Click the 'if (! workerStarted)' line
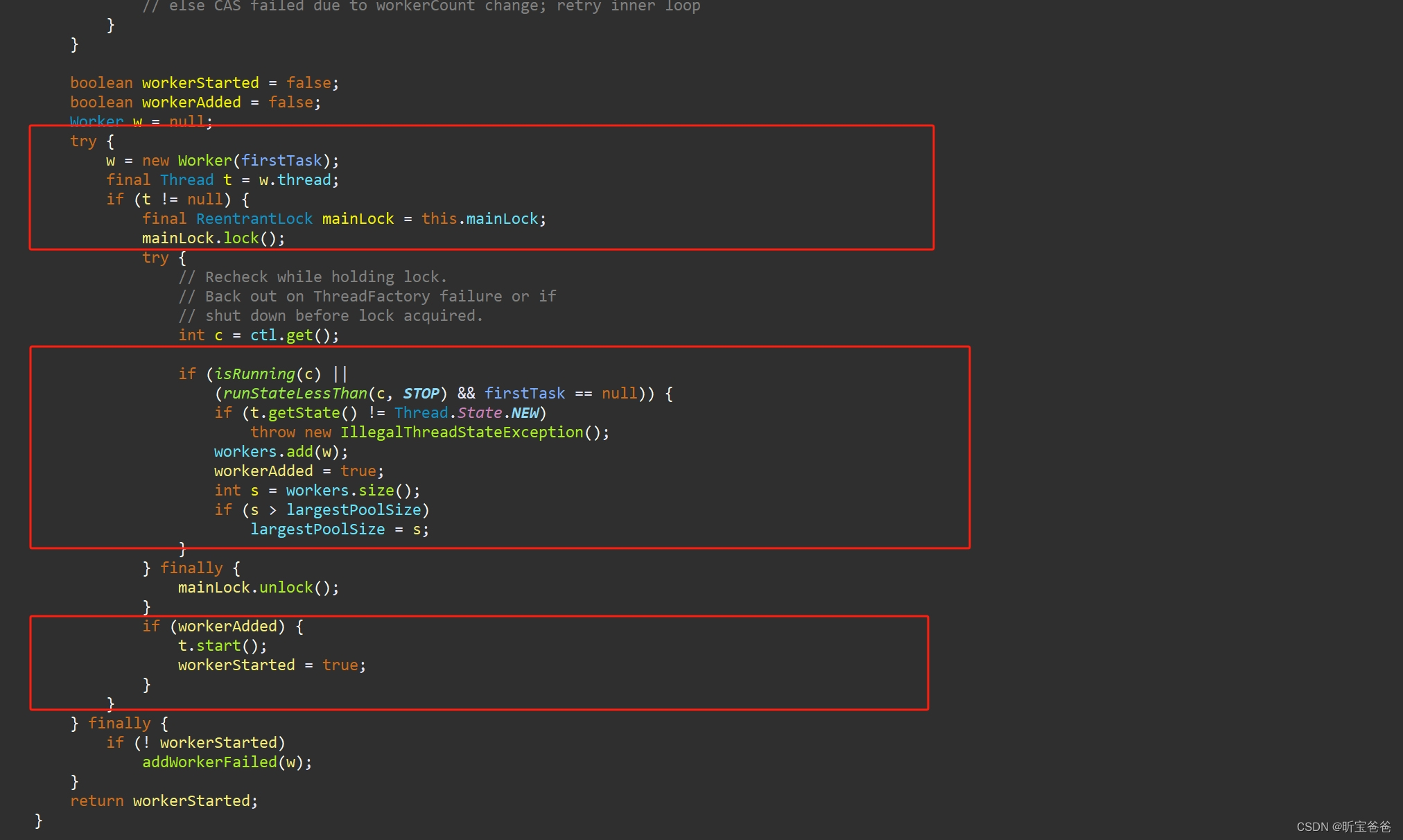The height and width of the screenshot is (840, 1403). (195, 743)
